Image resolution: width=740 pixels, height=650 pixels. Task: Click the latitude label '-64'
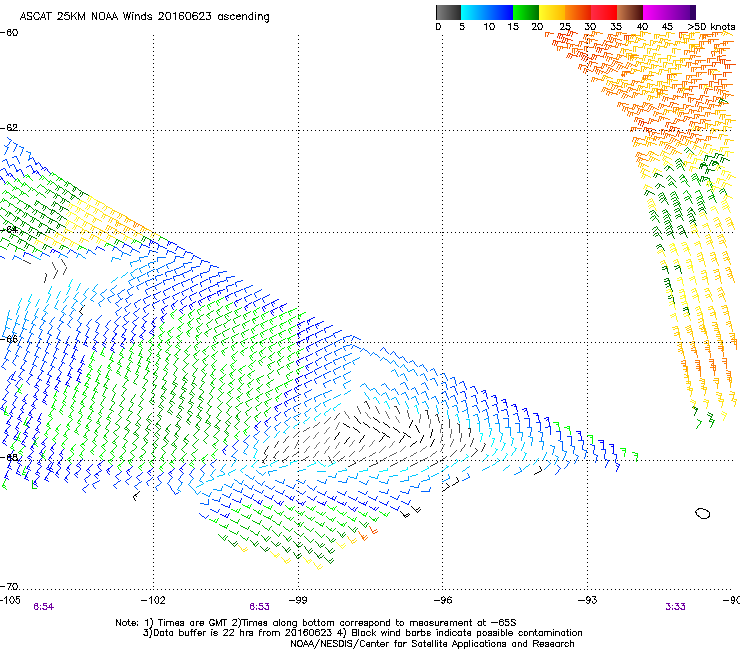tap(9, 230)
